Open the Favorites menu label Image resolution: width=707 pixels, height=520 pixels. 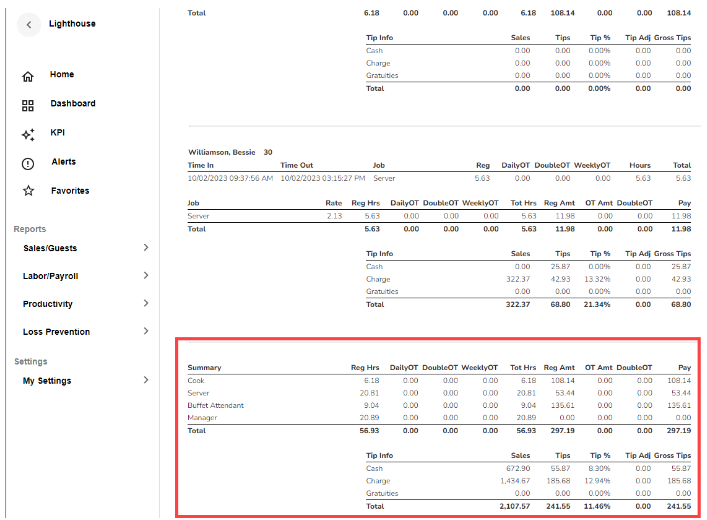[x=70, y=191]
